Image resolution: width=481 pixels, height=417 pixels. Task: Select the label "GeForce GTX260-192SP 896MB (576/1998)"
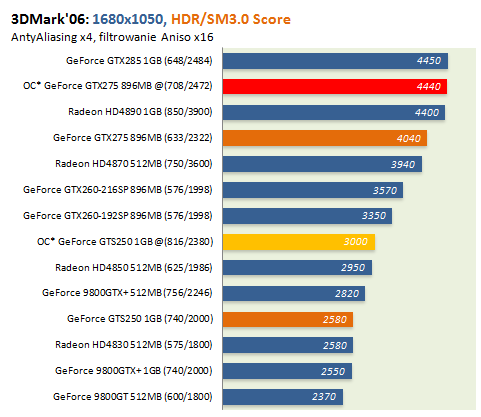pos(118,216)
